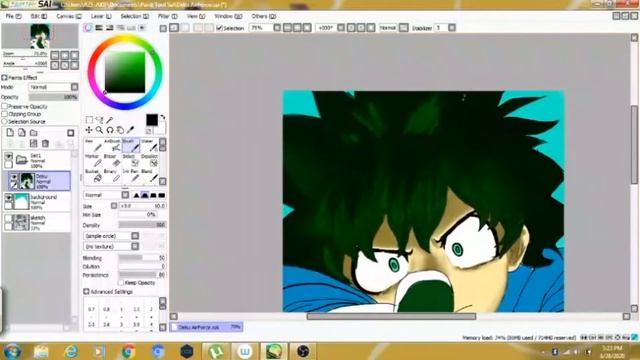Hide the Set1 layer group
This screenshot has width=640, height=360.
point(8,156)
